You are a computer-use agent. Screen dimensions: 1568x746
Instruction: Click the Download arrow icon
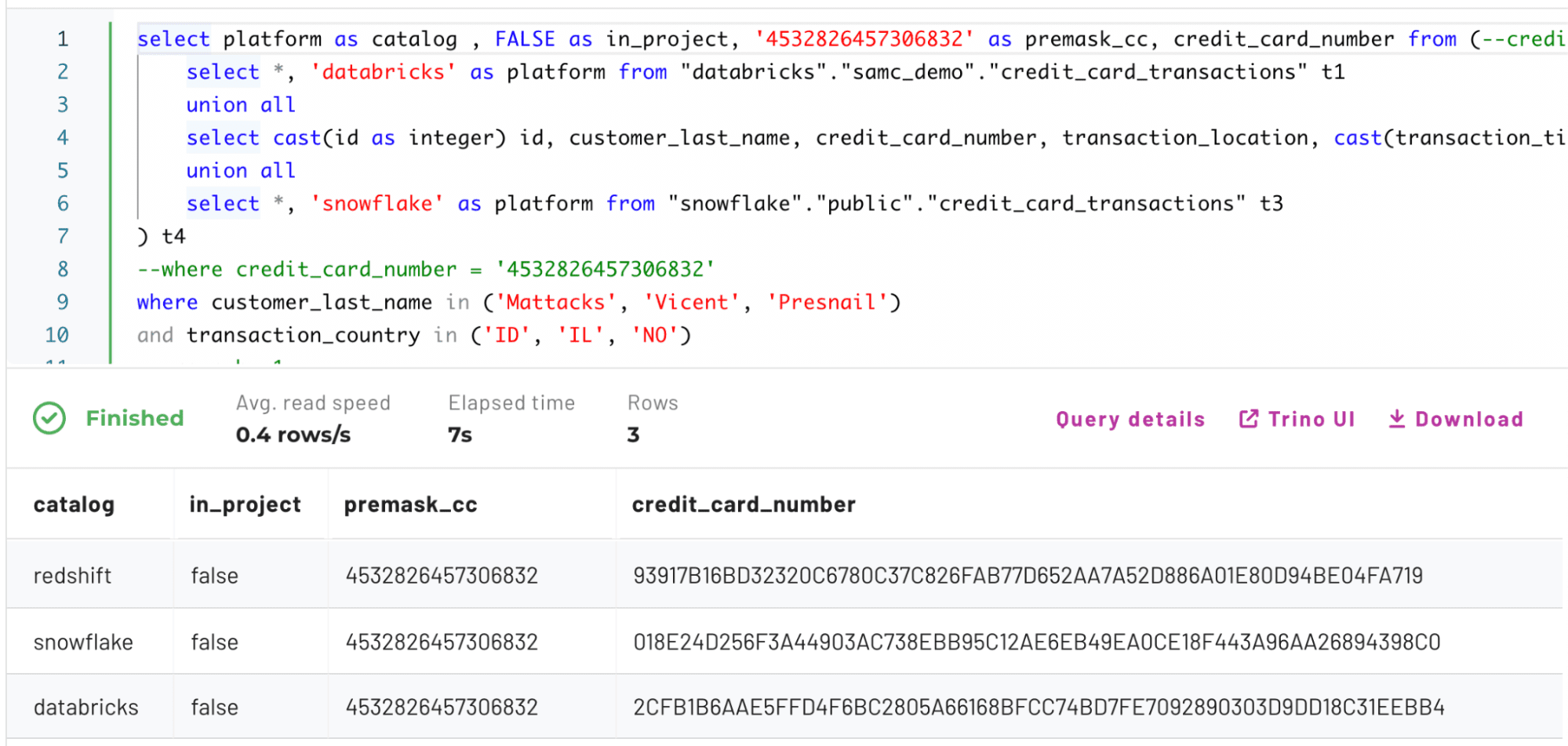point(1396,419)
